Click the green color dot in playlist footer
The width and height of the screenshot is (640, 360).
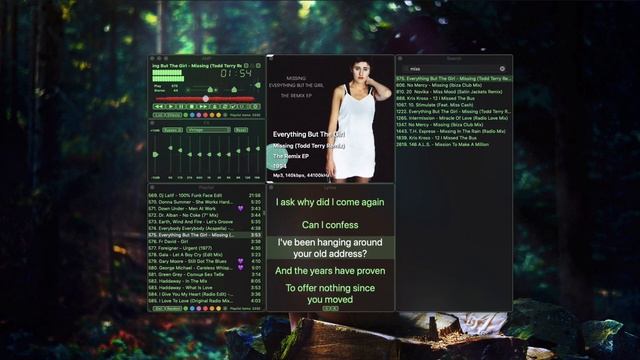[x=185, y=309]
